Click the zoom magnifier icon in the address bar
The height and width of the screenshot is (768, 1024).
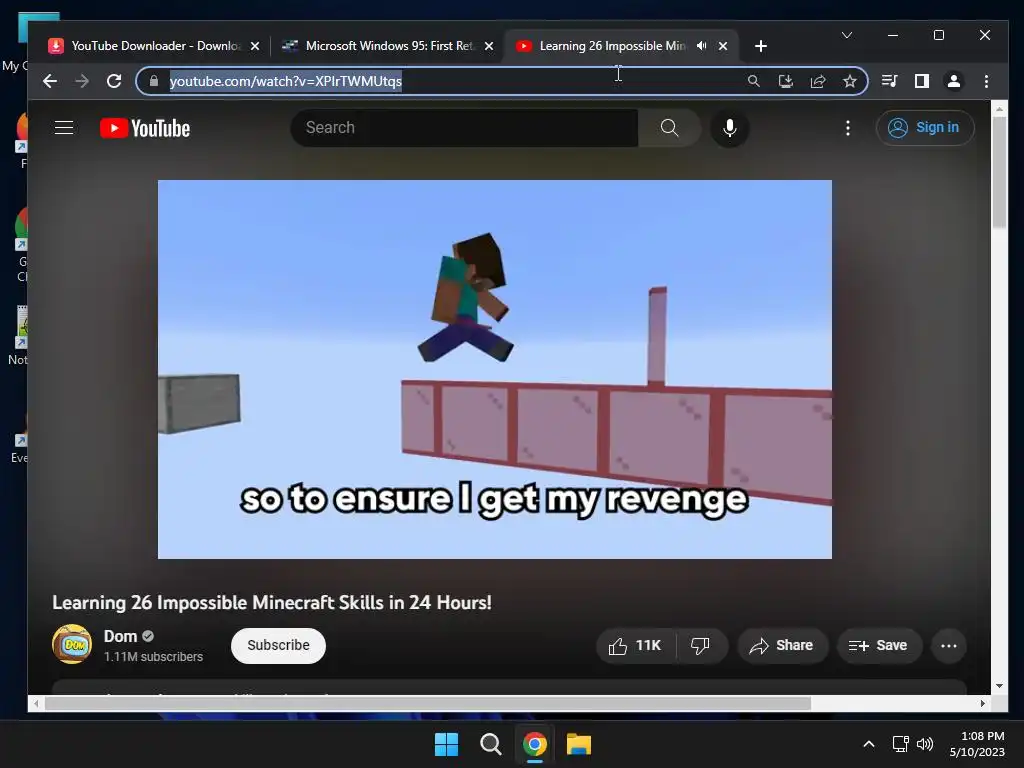point(754,81)
